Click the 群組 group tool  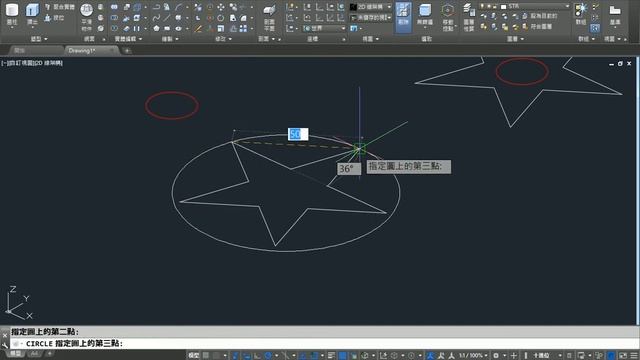(580, 14)
